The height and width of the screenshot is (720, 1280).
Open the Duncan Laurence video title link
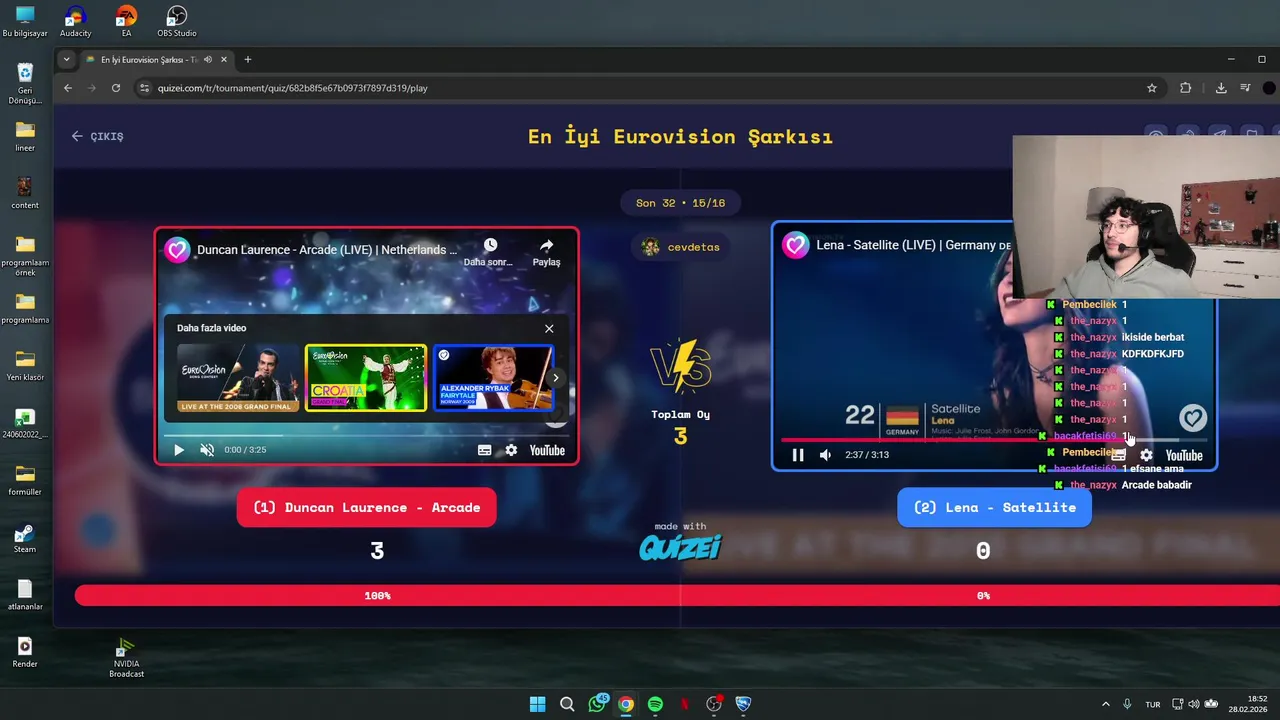(327, 250)
